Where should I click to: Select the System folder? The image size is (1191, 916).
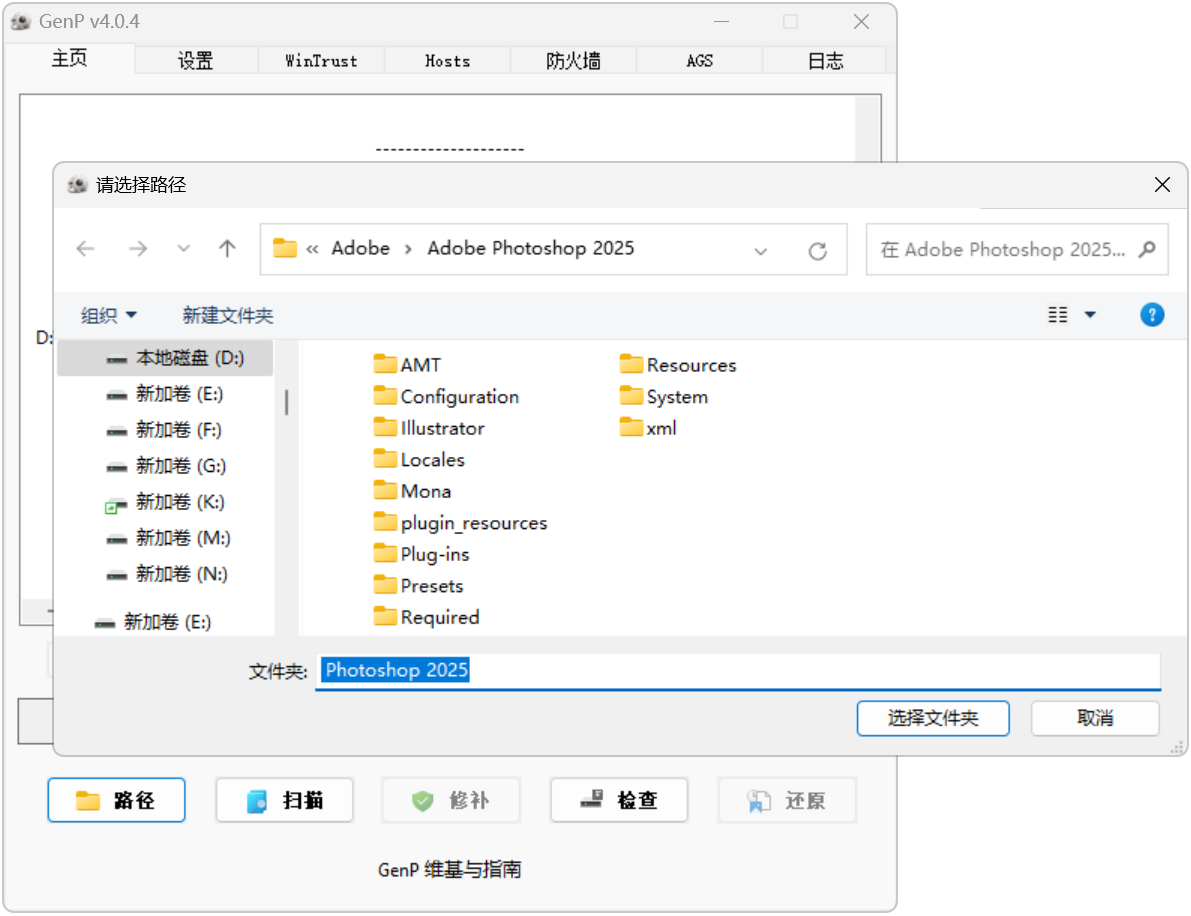tap(664, 396)
